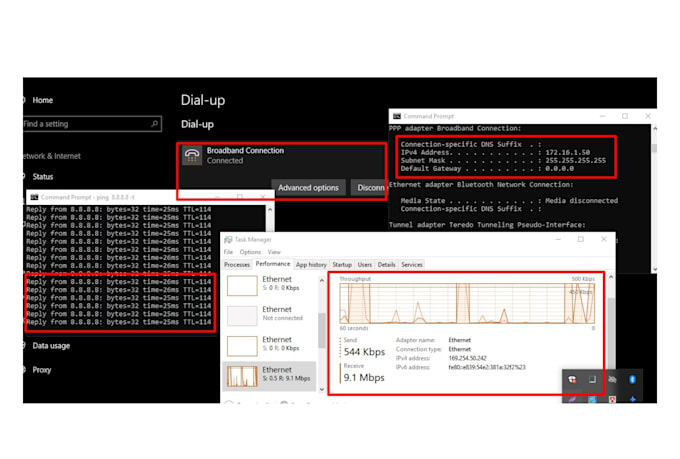Click the Advanced options button
The height and width of the screenshot is (459, 680).
pos(308,188)
